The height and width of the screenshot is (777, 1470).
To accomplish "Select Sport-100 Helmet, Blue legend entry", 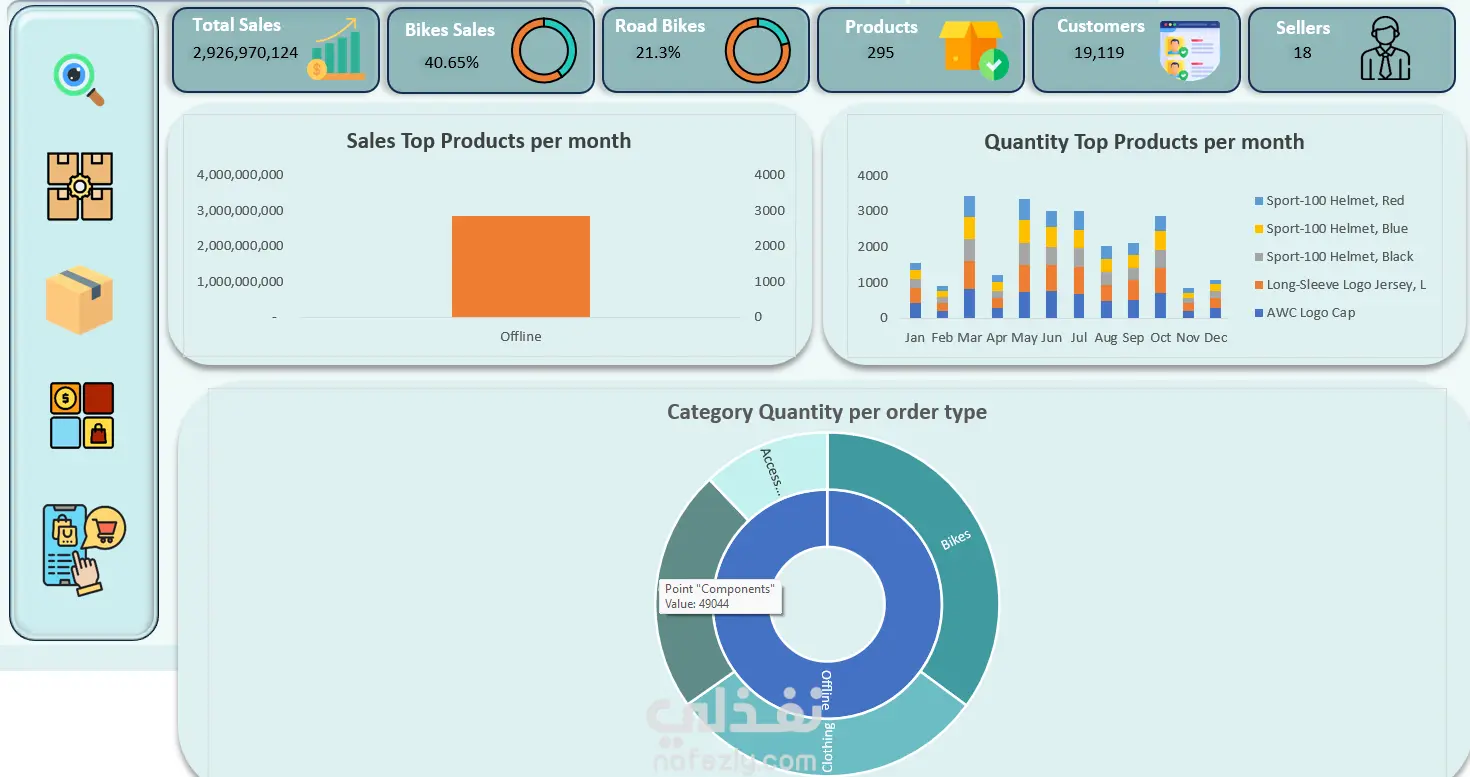I will coord(1331,229).
